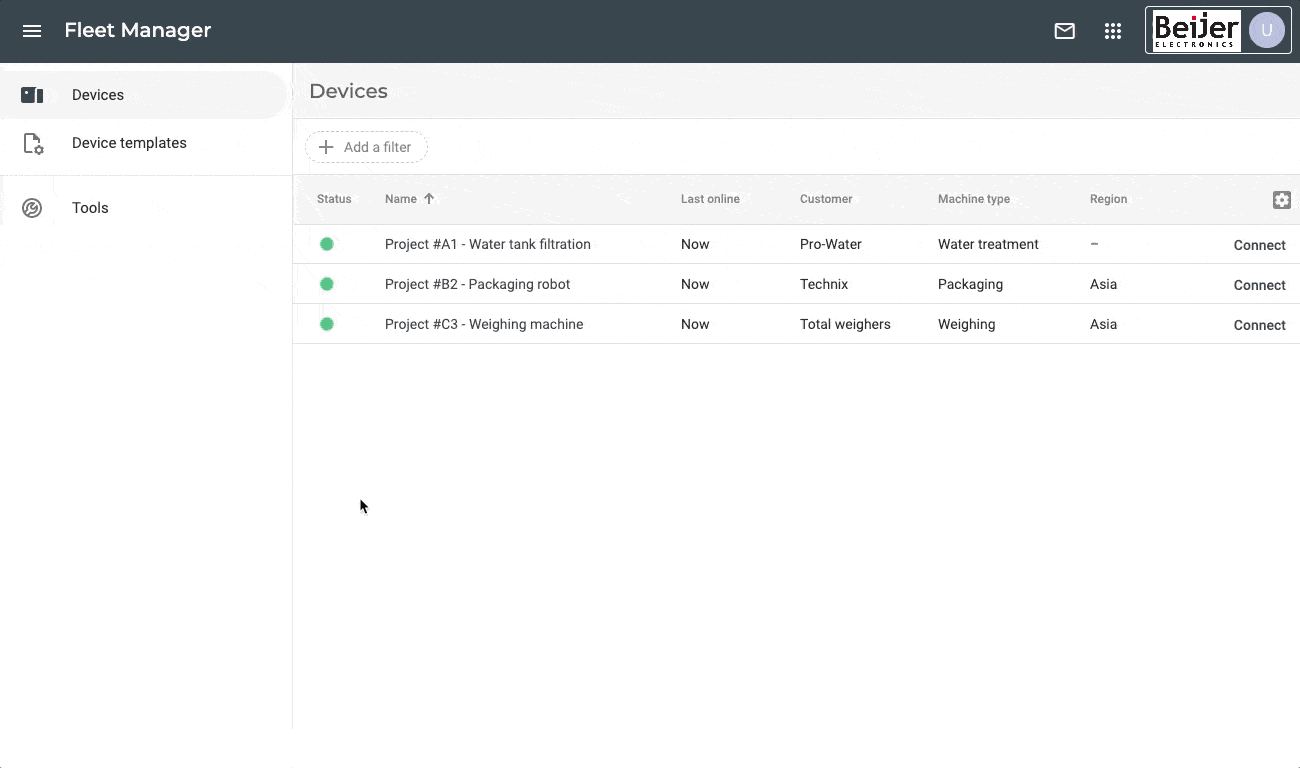1300x768 pixels.
Task: Click Asia region for Weighing machine
Action: 1103,324
